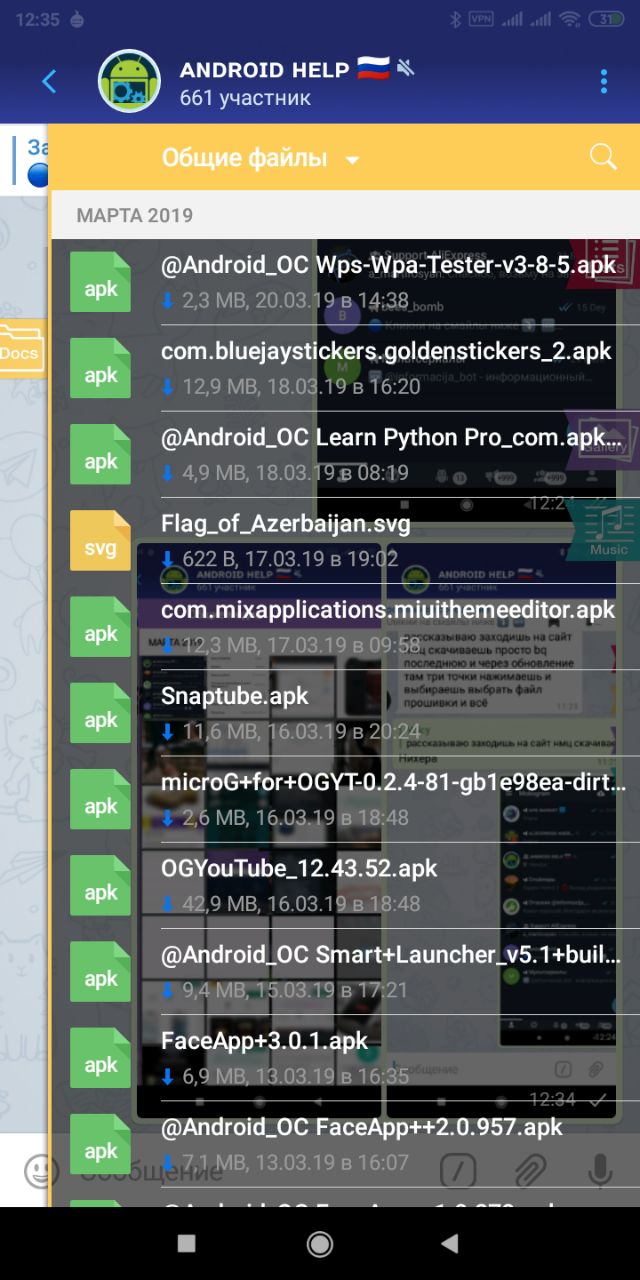
Task: Select FaceApp+3.0.1.apk file name
Action: click(x=264, y=1040)
